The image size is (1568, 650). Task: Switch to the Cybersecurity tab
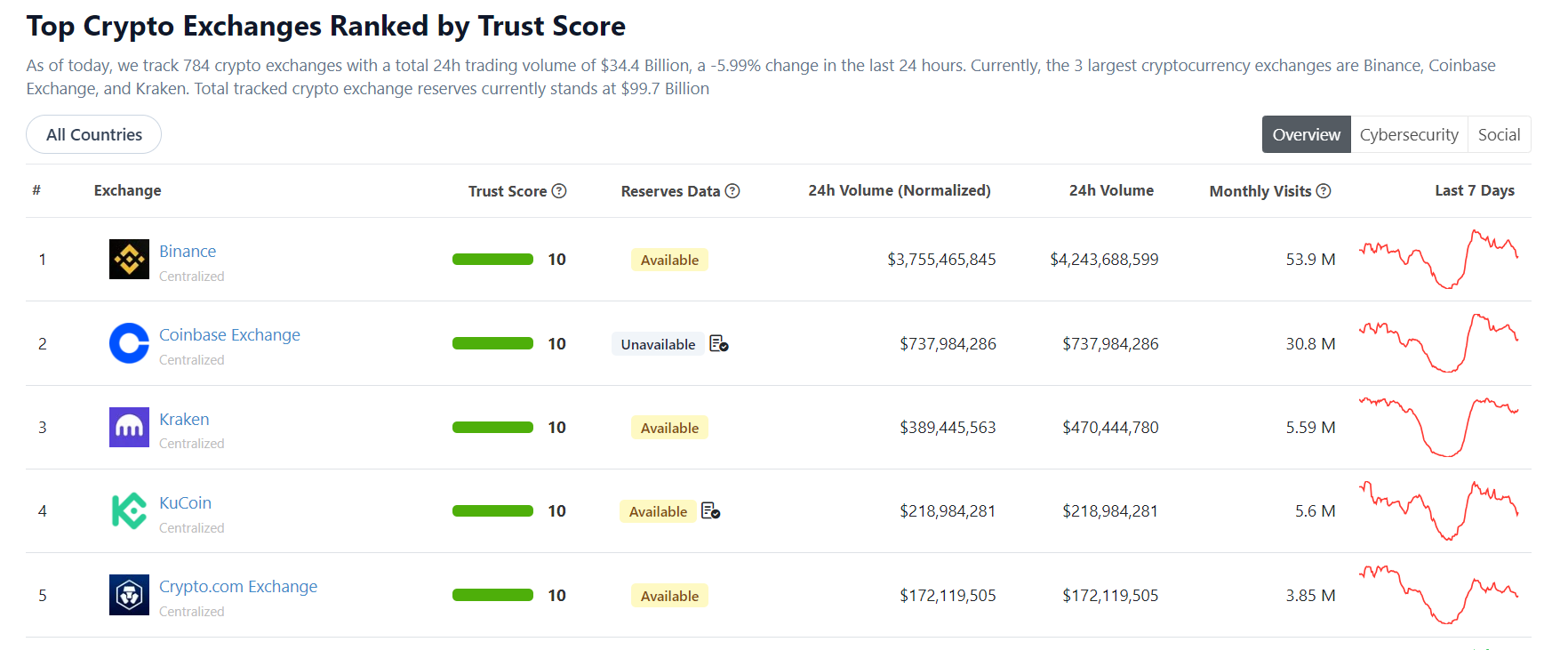click(1409, 134)
